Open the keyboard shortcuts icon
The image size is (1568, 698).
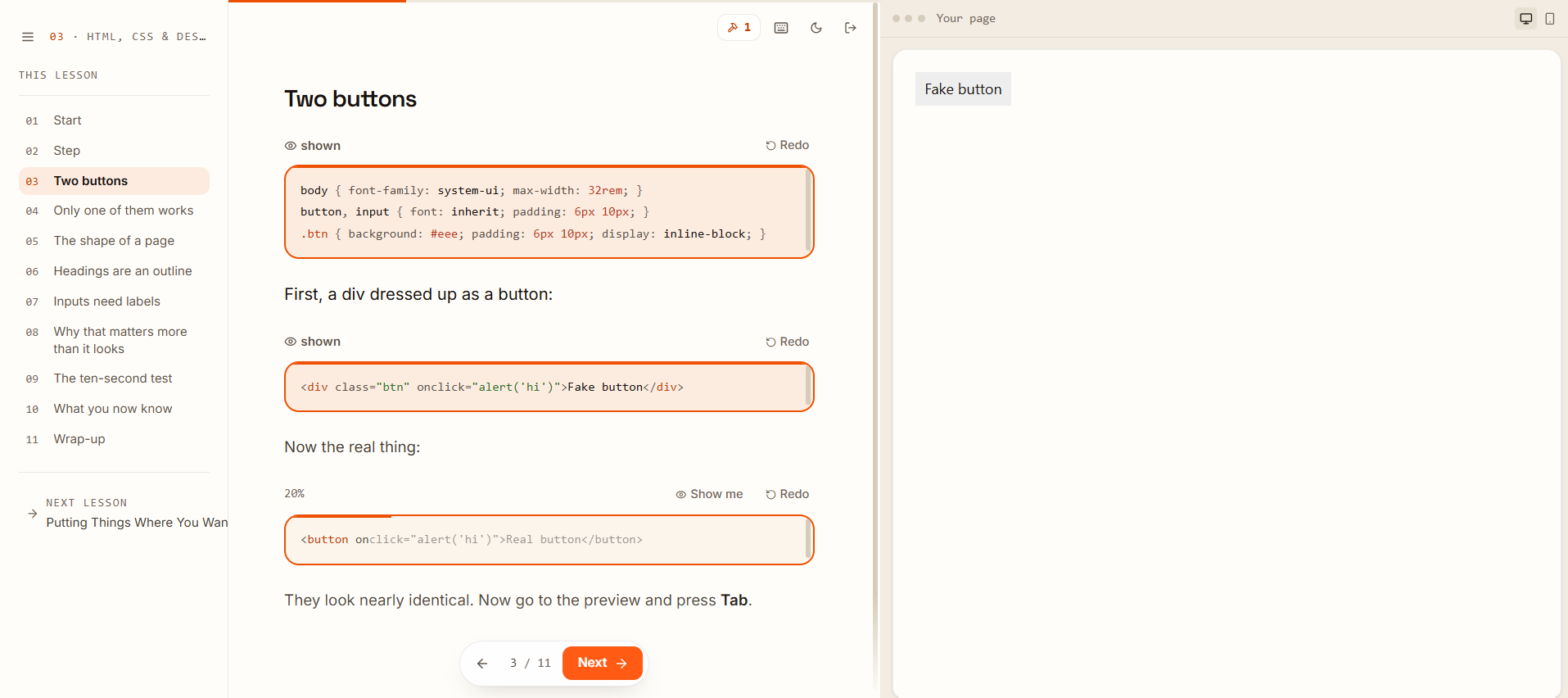coord(781,28)
